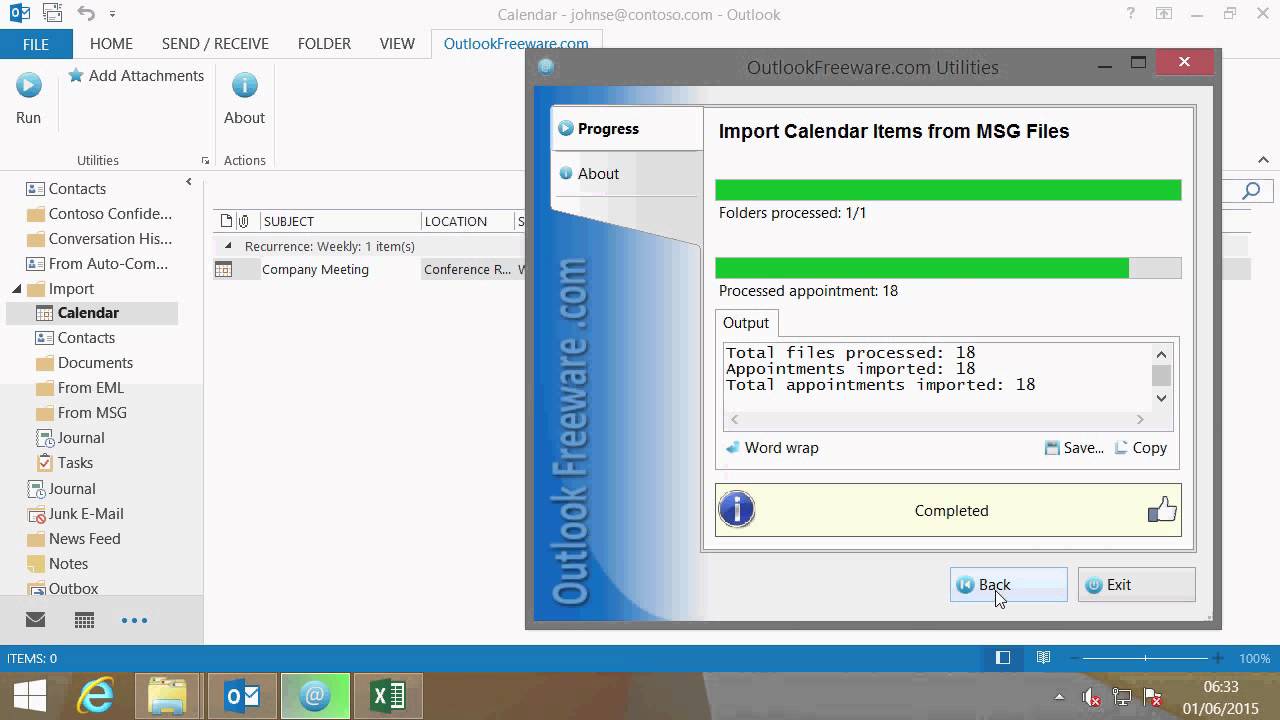The image size is (1280, 720).
Task: Select From MSG folder
Action: [x=92, y=413]
